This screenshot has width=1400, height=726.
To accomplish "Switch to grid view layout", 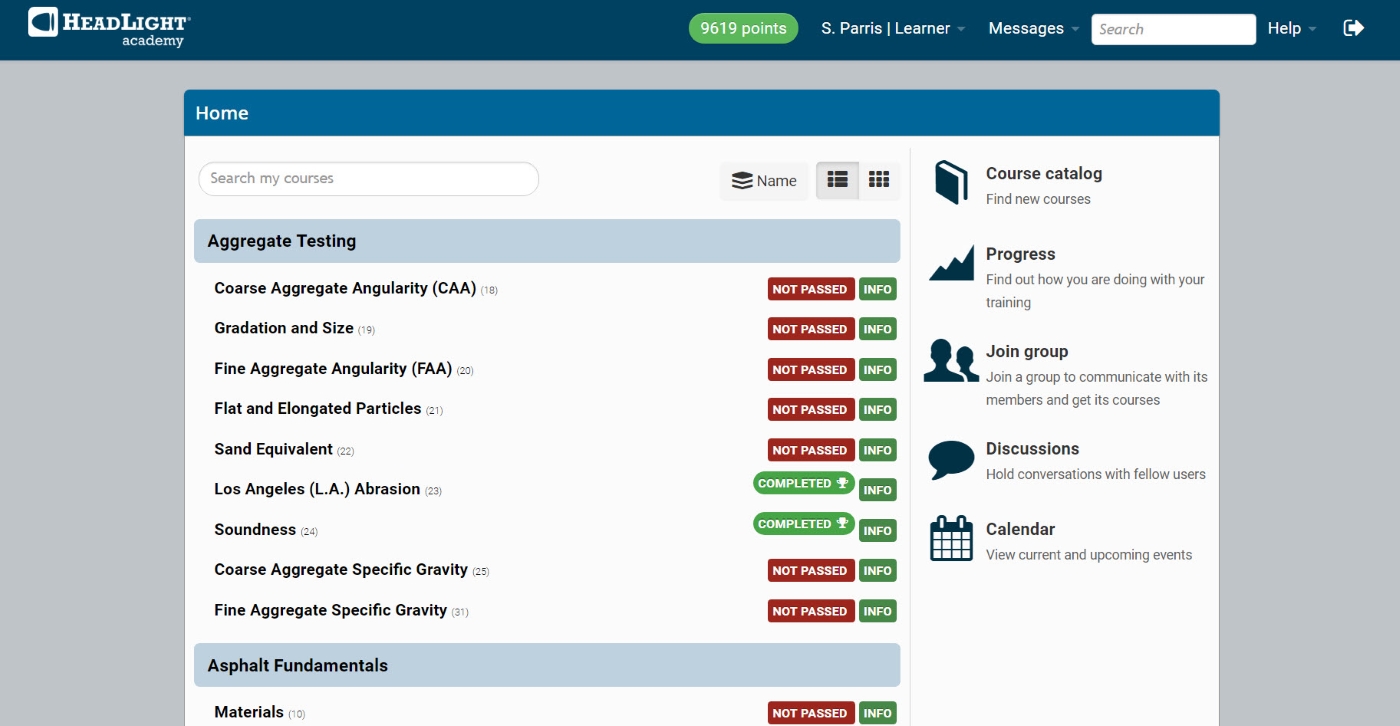I will 879,180.
